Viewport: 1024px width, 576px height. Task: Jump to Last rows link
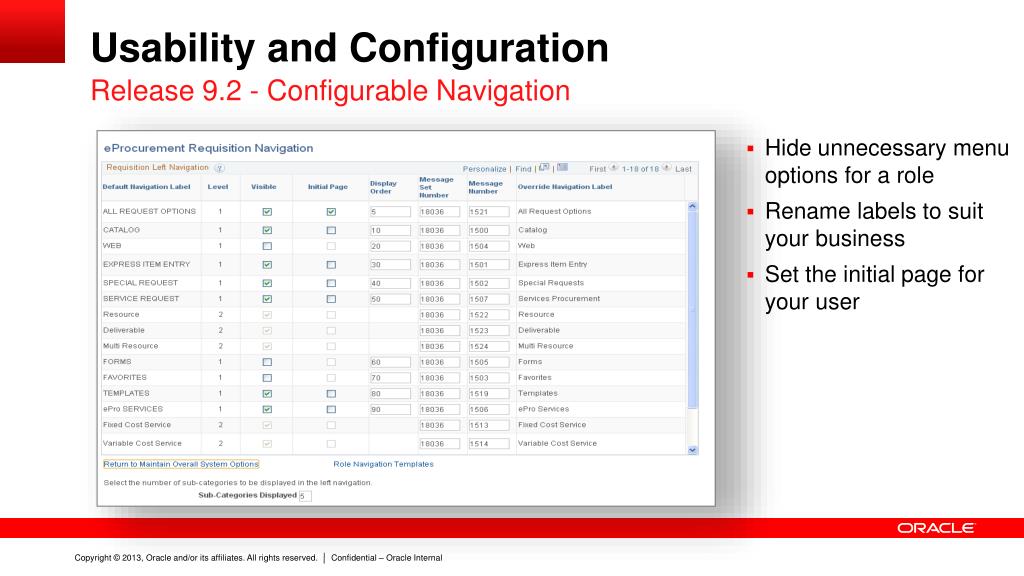(683, 168)
